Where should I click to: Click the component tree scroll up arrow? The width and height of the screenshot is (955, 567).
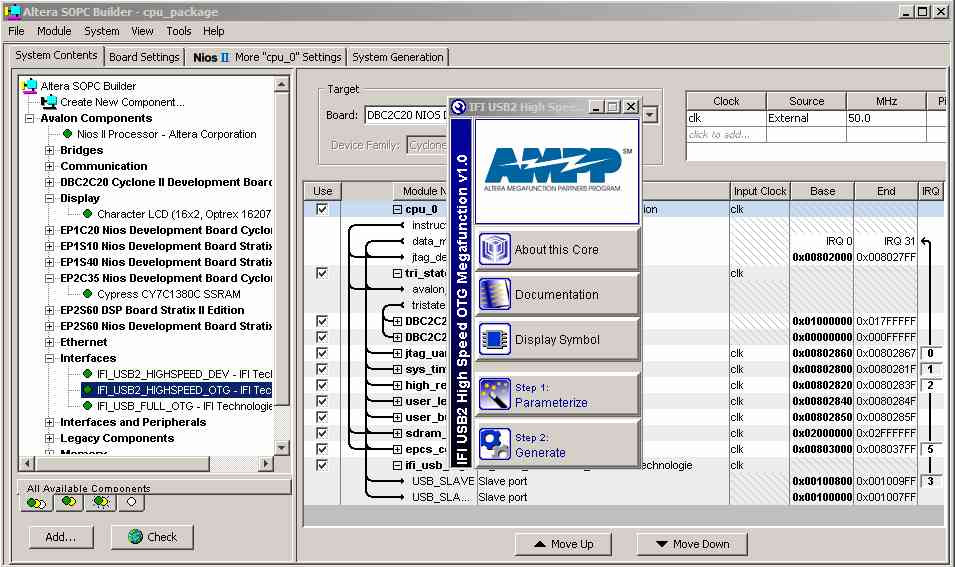pos(281,85)
